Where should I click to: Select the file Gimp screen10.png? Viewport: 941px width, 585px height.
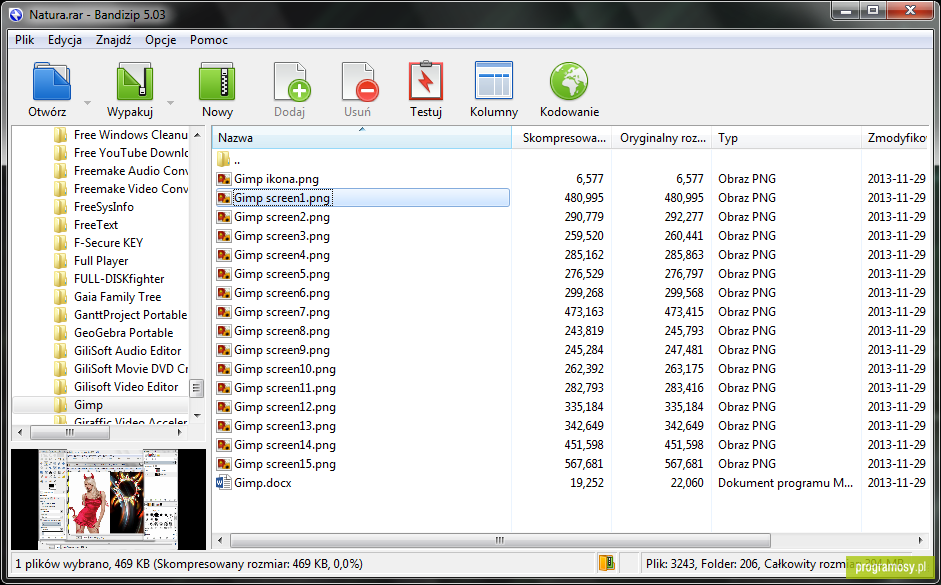click(285, 369)
